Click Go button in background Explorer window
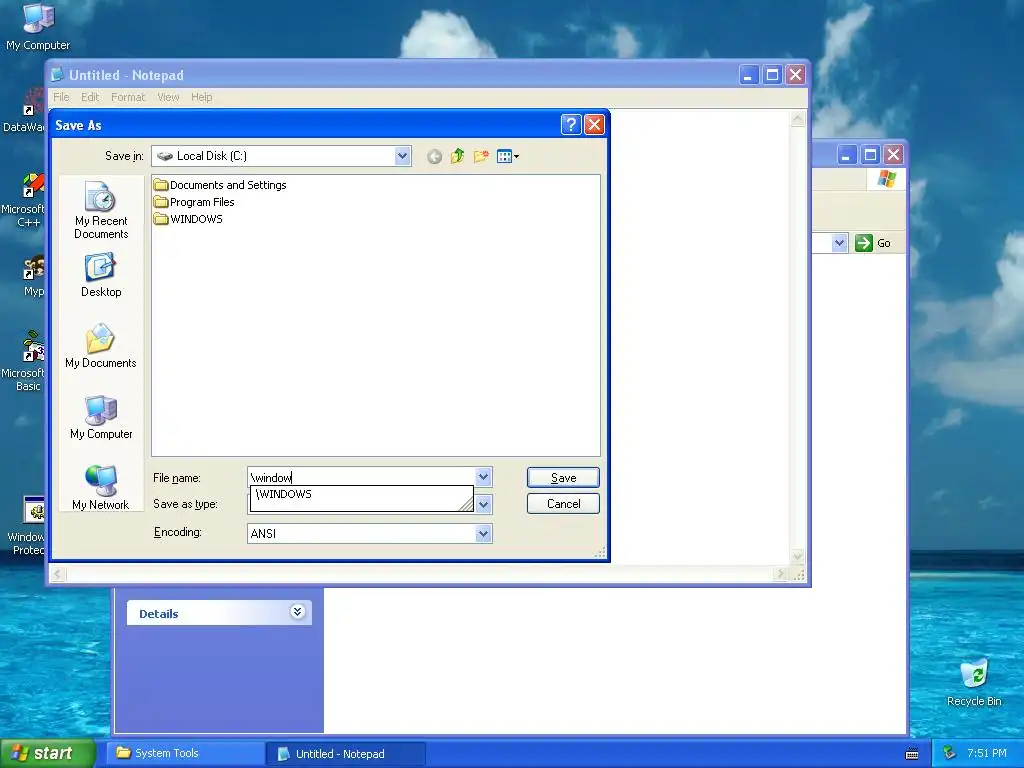 click(x=873, y=243)
